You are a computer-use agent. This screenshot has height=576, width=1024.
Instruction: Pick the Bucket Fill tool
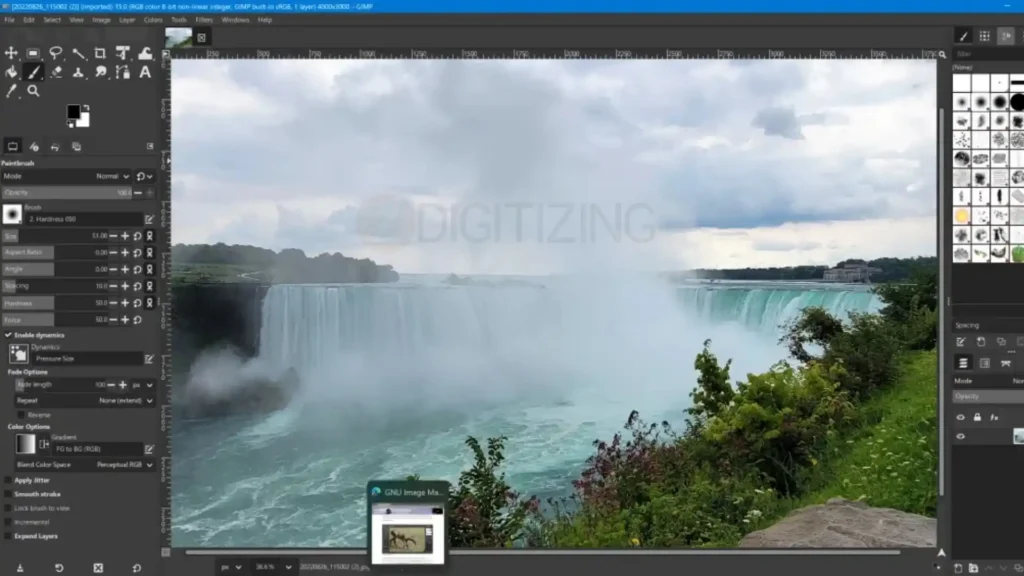[x=11, y=72]
